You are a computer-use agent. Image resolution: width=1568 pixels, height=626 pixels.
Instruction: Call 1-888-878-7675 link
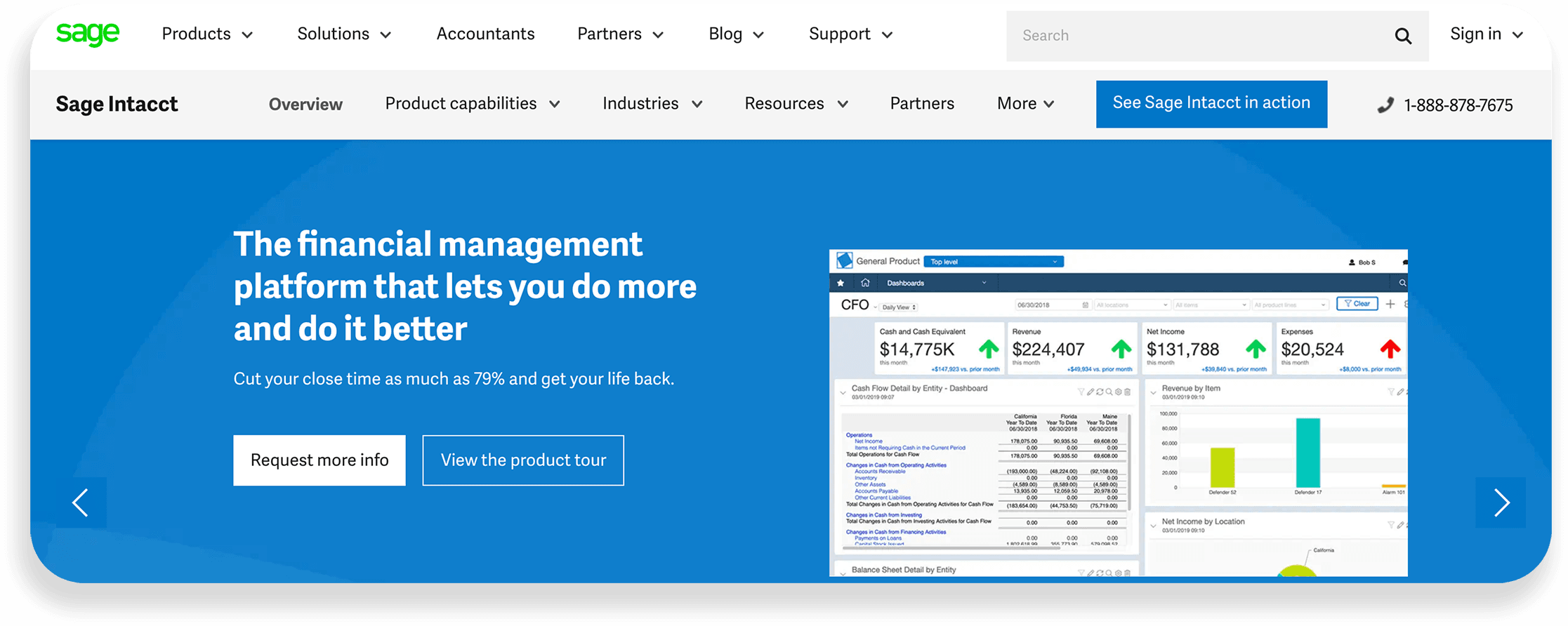click(x=1458, y=105)
